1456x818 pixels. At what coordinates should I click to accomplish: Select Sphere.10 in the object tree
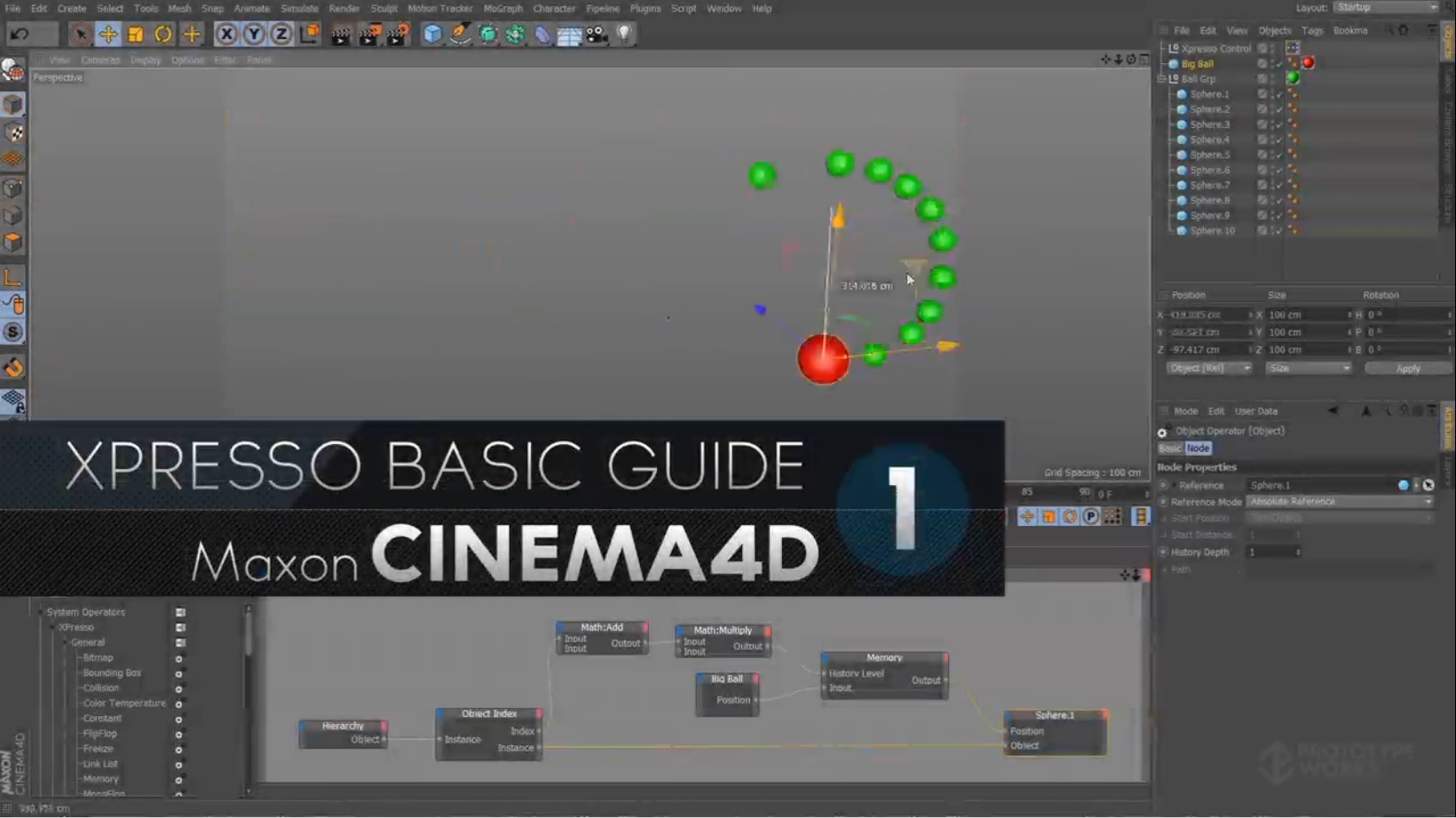pos(1212,230)
